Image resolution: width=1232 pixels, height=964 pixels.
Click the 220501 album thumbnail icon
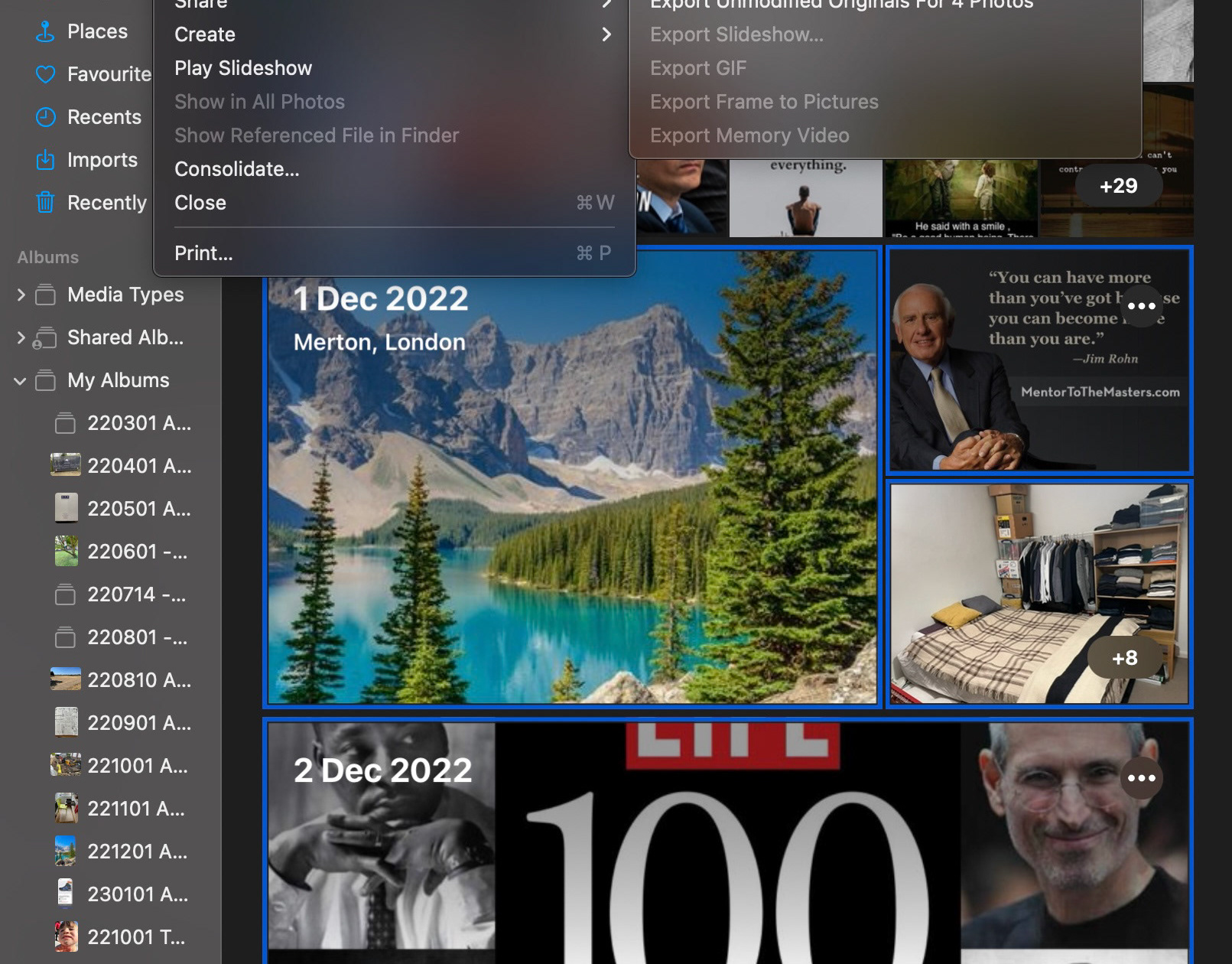pyautogui.click(x=67, y=508)
